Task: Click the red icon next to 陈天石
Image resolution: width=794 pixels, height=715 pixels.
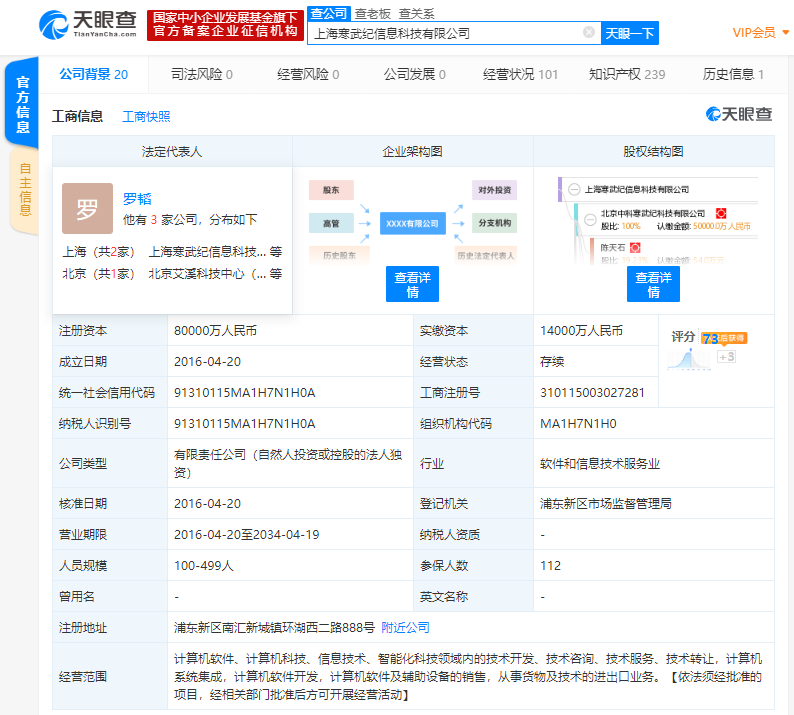Action: pyautogui.click(x=635, y=248)
